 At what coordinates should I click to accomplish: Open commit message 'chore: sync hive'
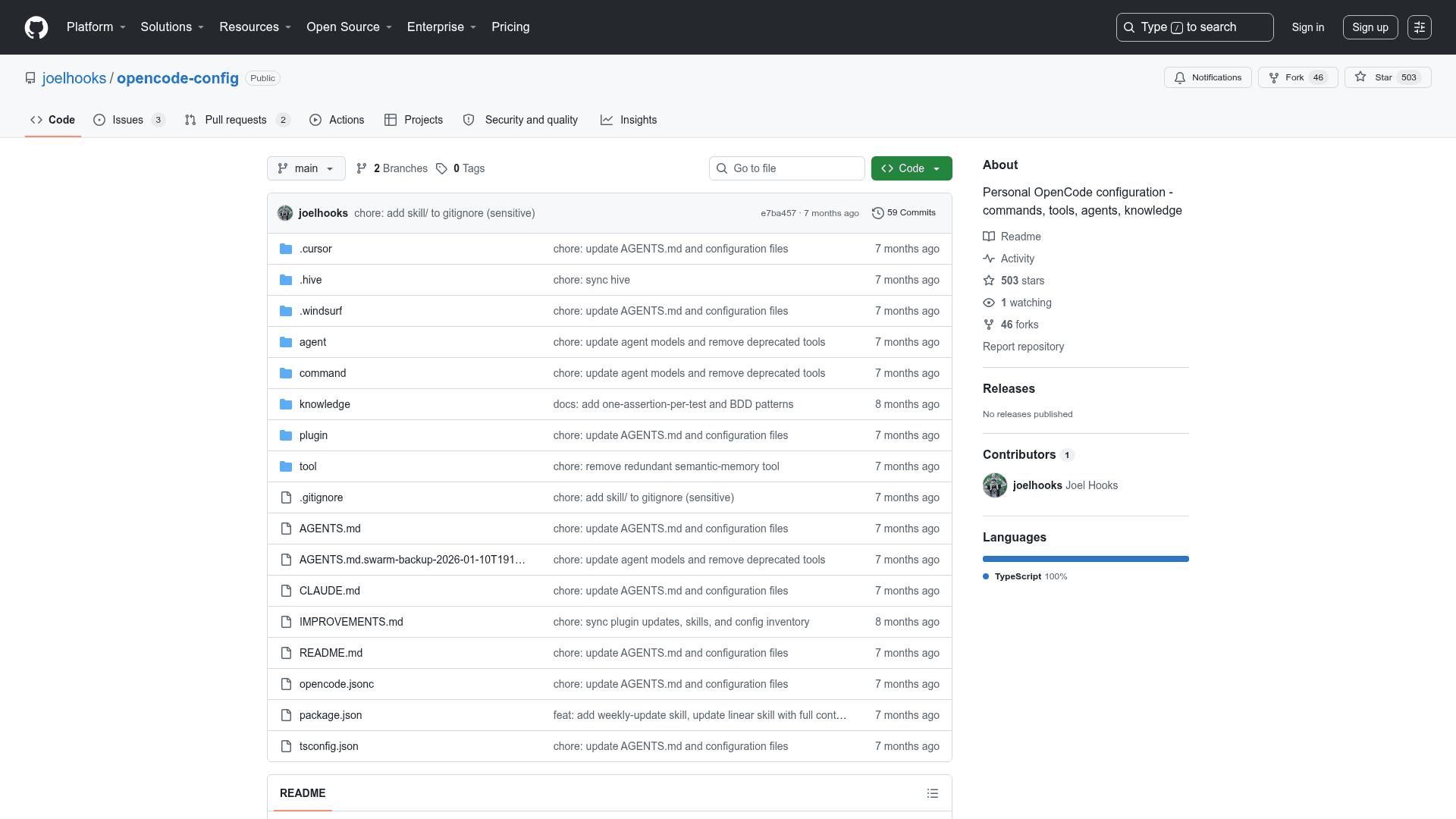click(591, 280)
